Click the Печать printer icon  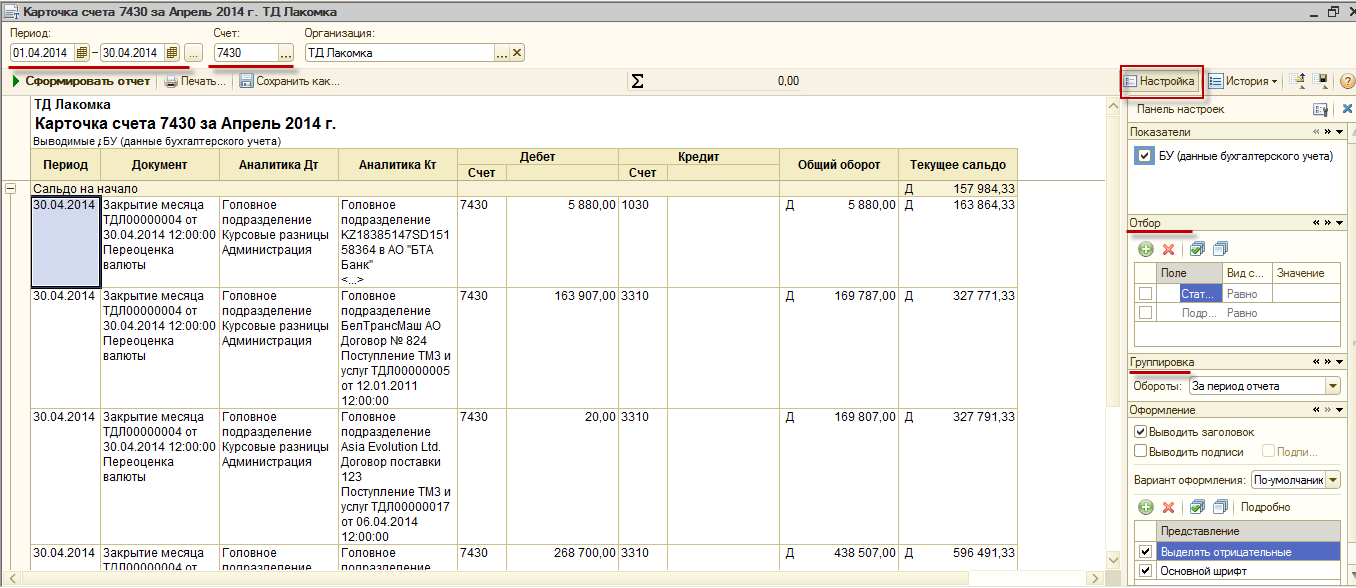172,81
